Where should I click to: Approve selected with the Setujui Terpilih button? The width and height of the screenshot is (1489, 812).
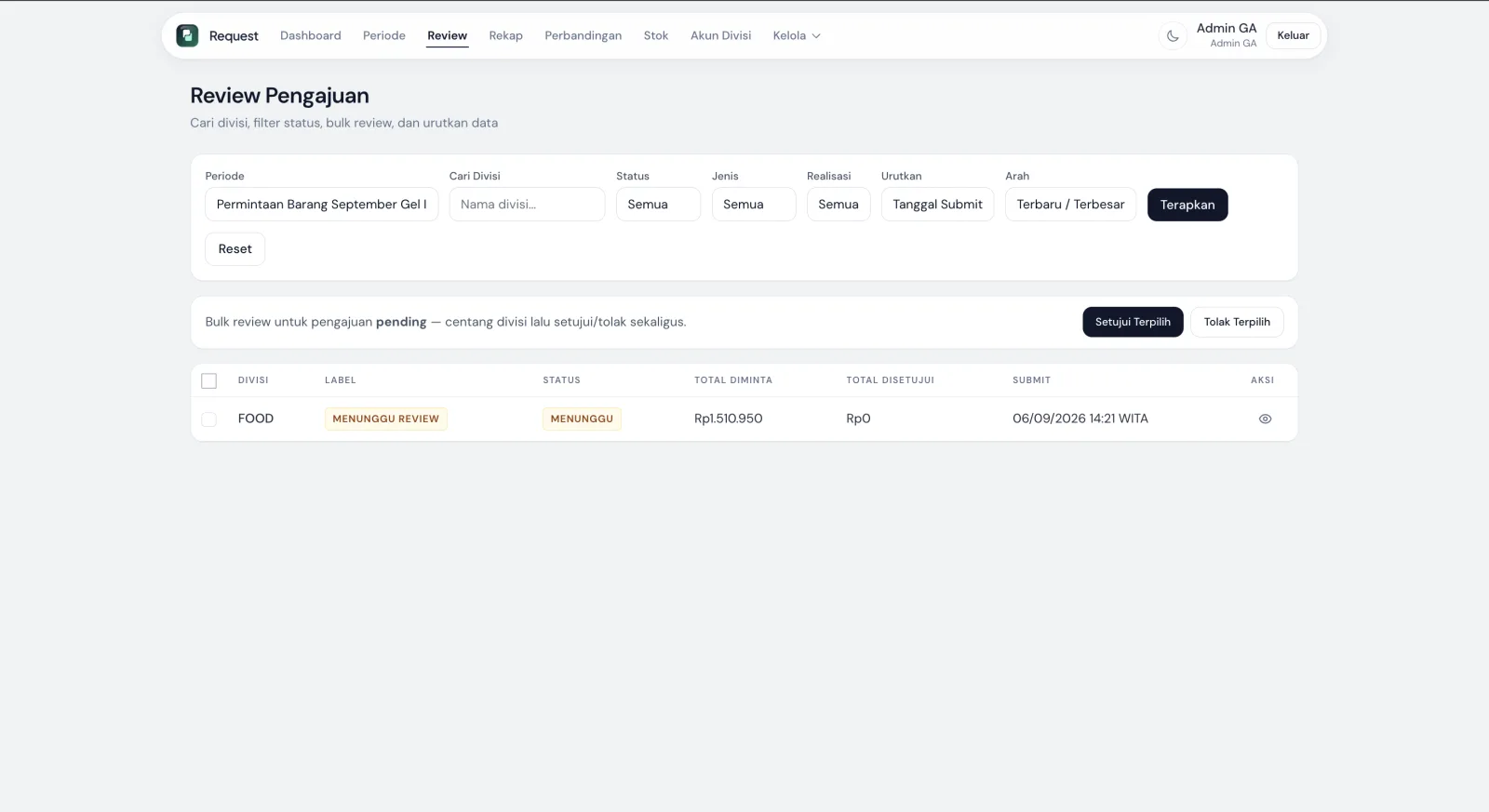(1133, 322)
